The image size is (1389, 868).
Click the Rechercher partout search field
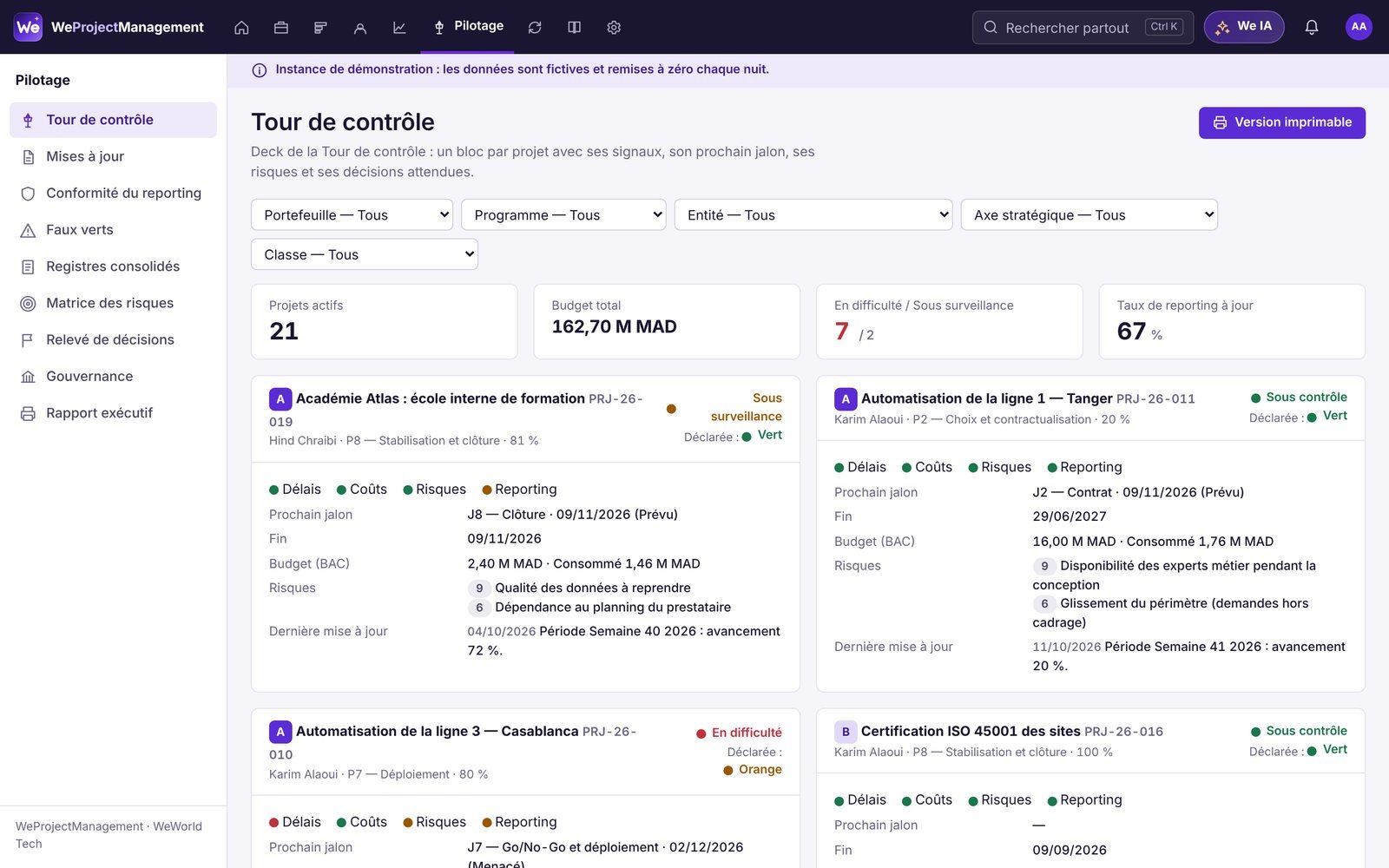point(1083,27)
